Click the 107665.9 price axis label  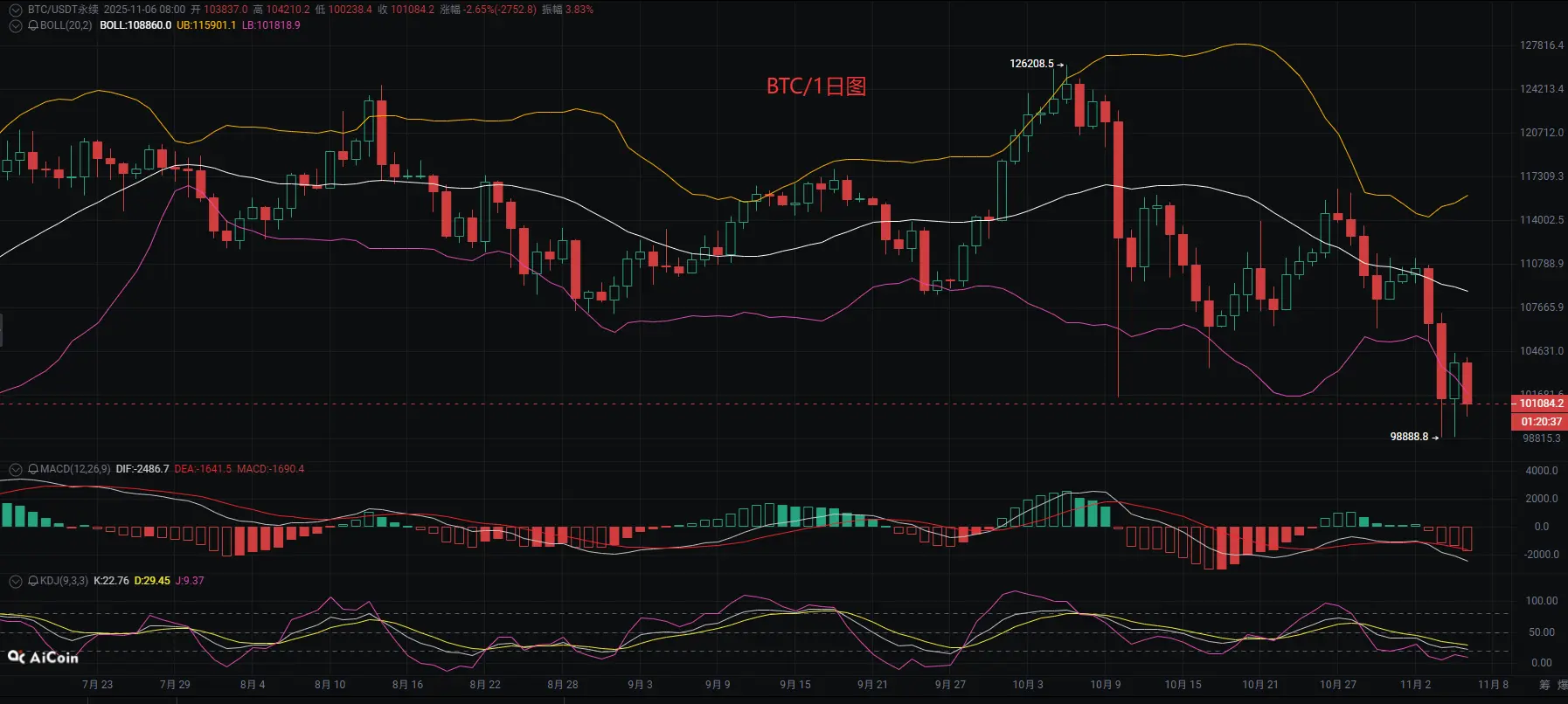click(1542, 307)
